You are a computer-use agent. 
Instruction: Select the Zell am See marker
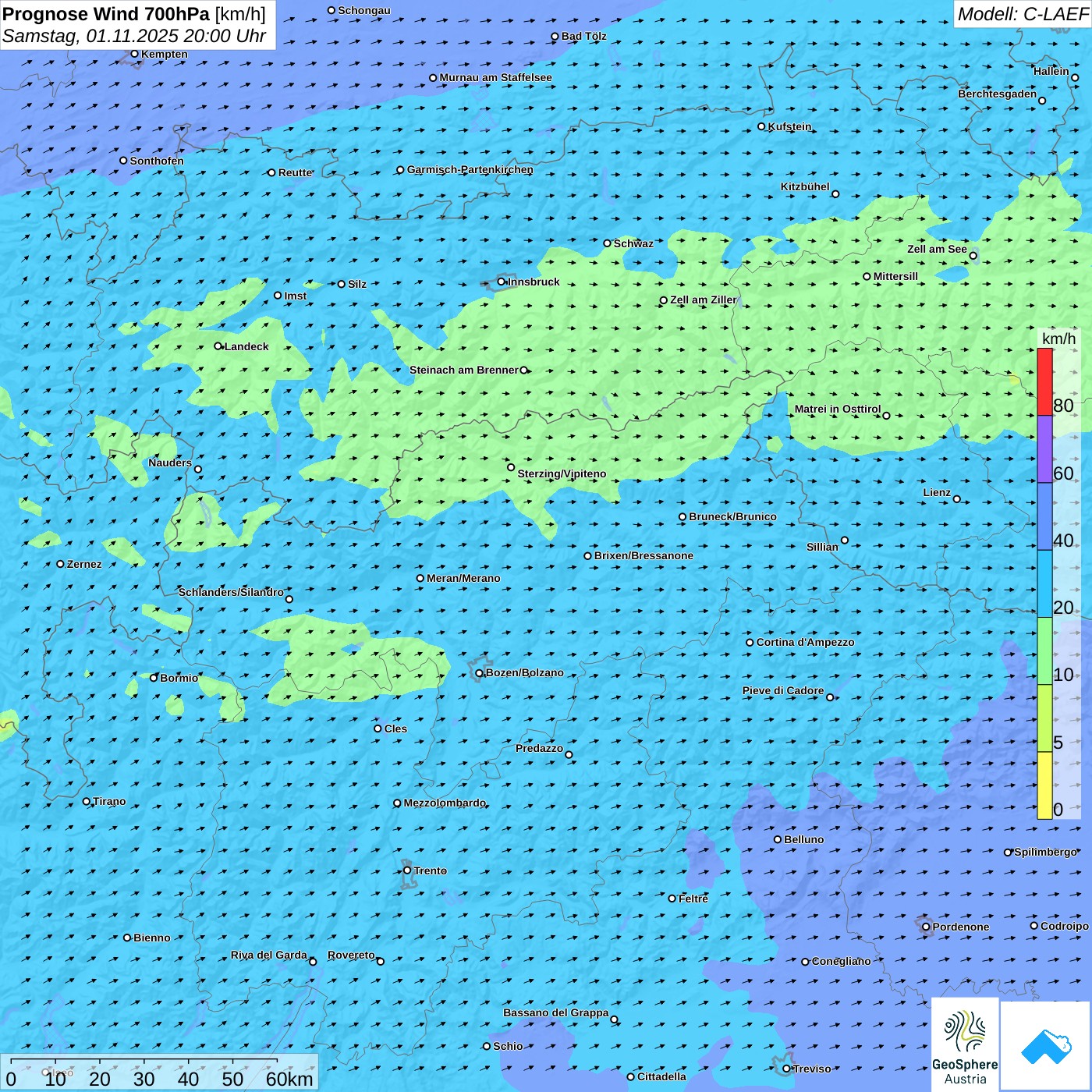point(973,256)
